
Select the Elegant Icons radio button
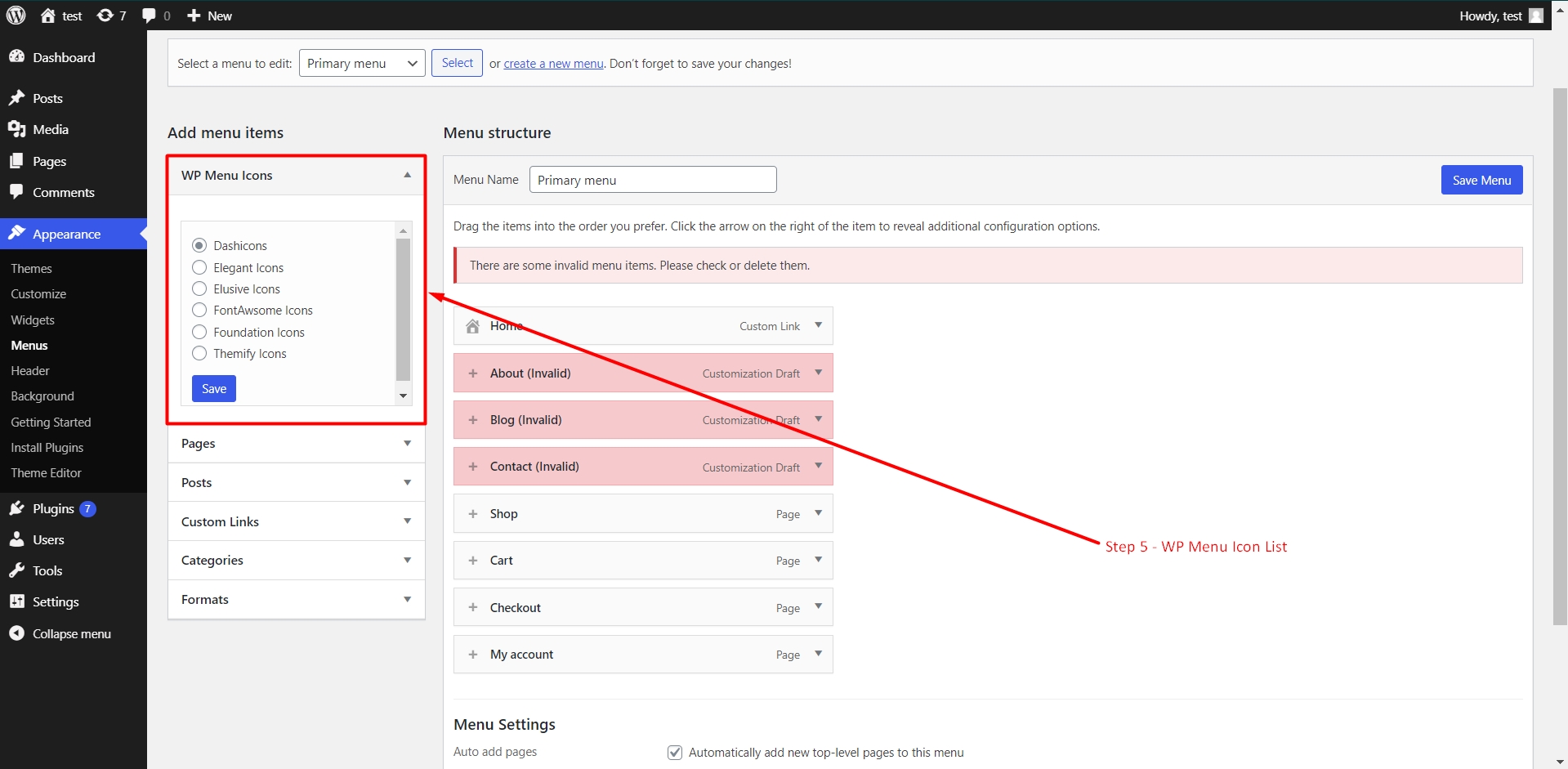coord(199,267)
